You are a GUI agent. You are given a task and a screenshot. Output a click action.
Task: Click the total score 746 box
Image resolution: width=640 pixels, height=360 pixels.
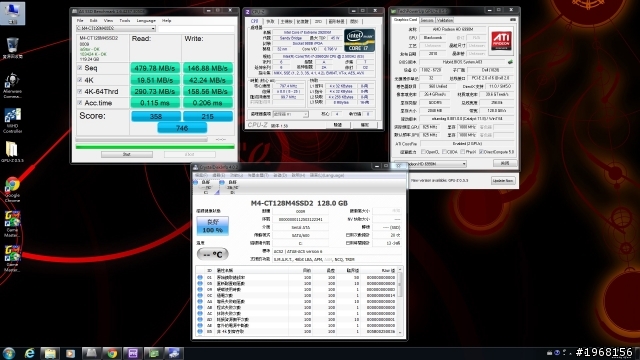point(182,128)
